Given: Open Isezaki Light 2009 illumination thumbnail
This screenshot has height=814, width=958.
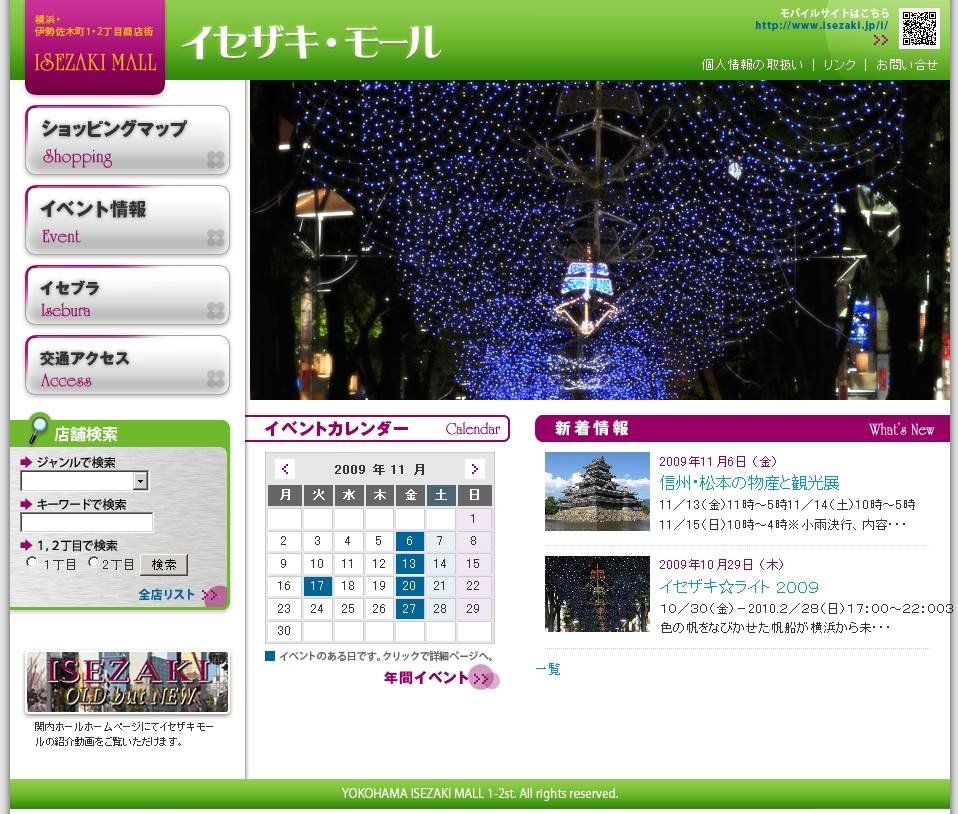Looking at the screenshot, I should [x=597, y=594].
